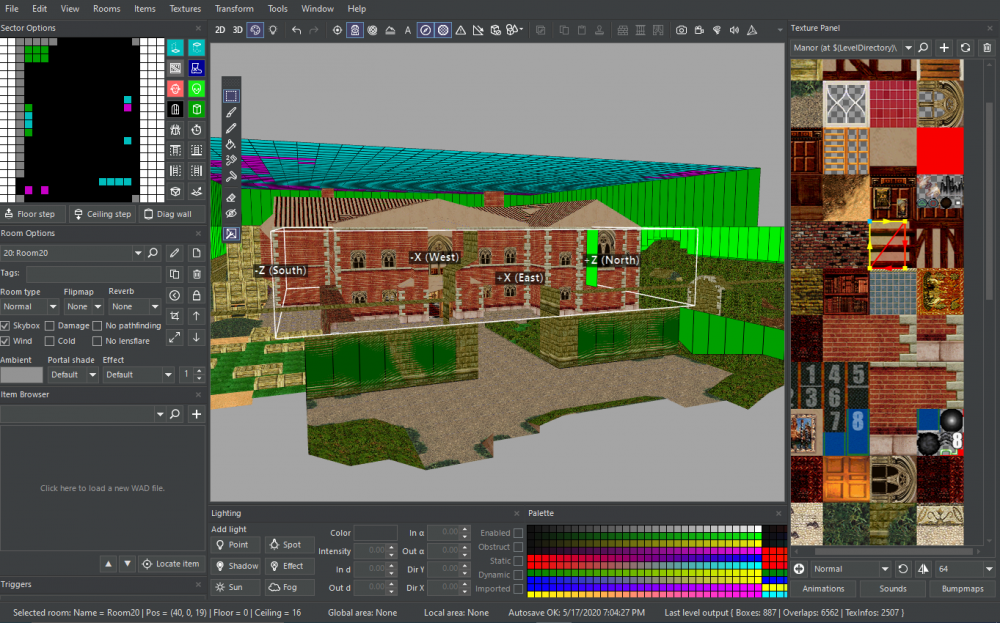Edit room name with pencil icon
This screenshot has width=1000, height=623.
coord(175,253)
